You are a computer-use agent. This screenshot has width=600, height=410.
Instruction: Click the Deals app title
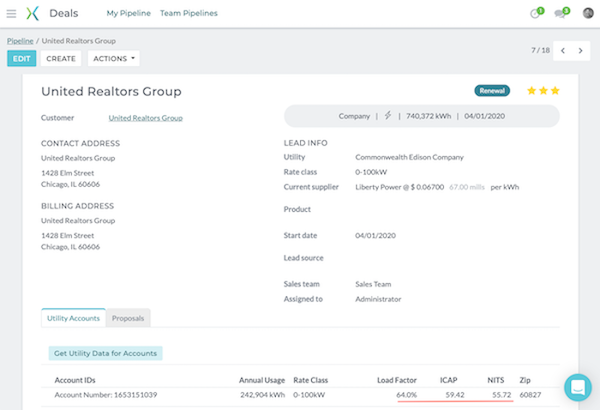click(64, 13)
